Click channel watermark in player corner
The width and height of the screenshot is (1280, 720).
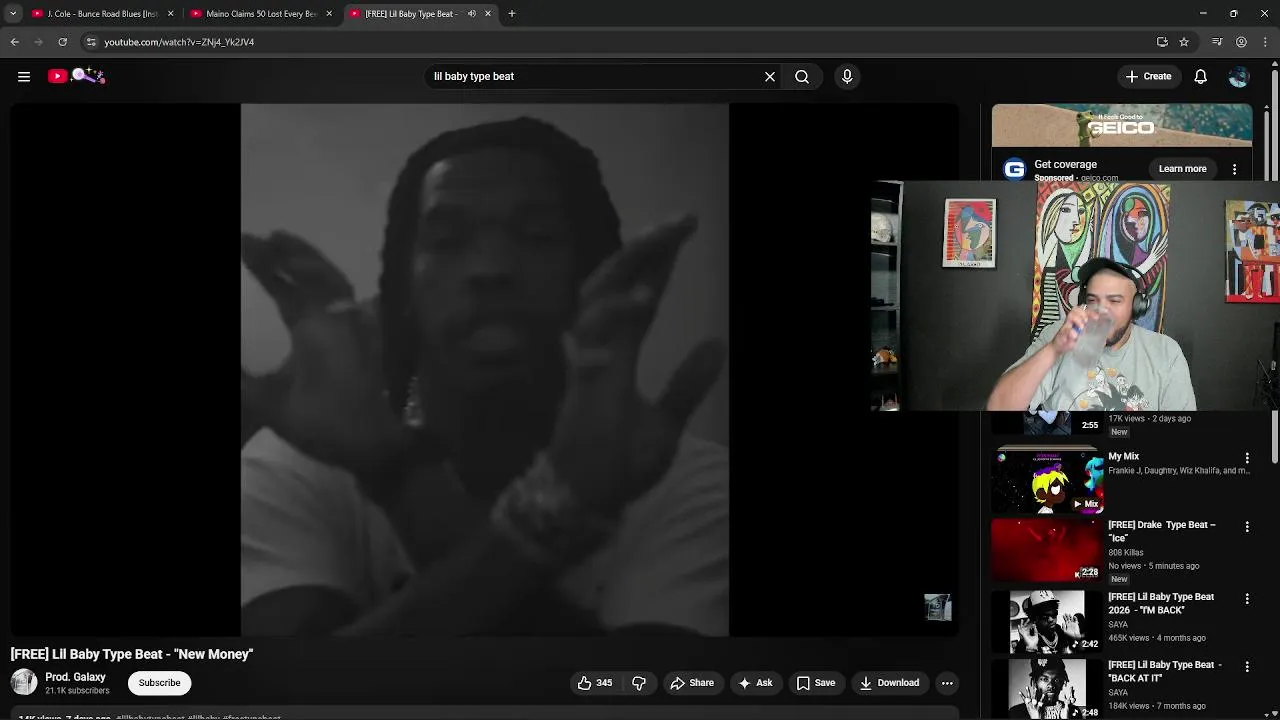point(937,607)
